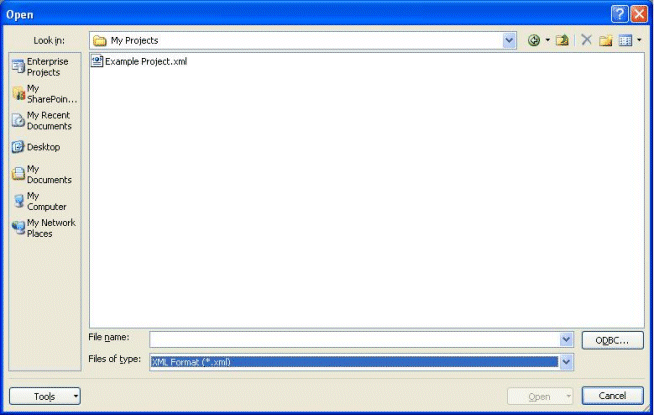Open the Files of type dropdown arrow
Viewport: 654px width, 415px height.
click(x=566, y=362)
